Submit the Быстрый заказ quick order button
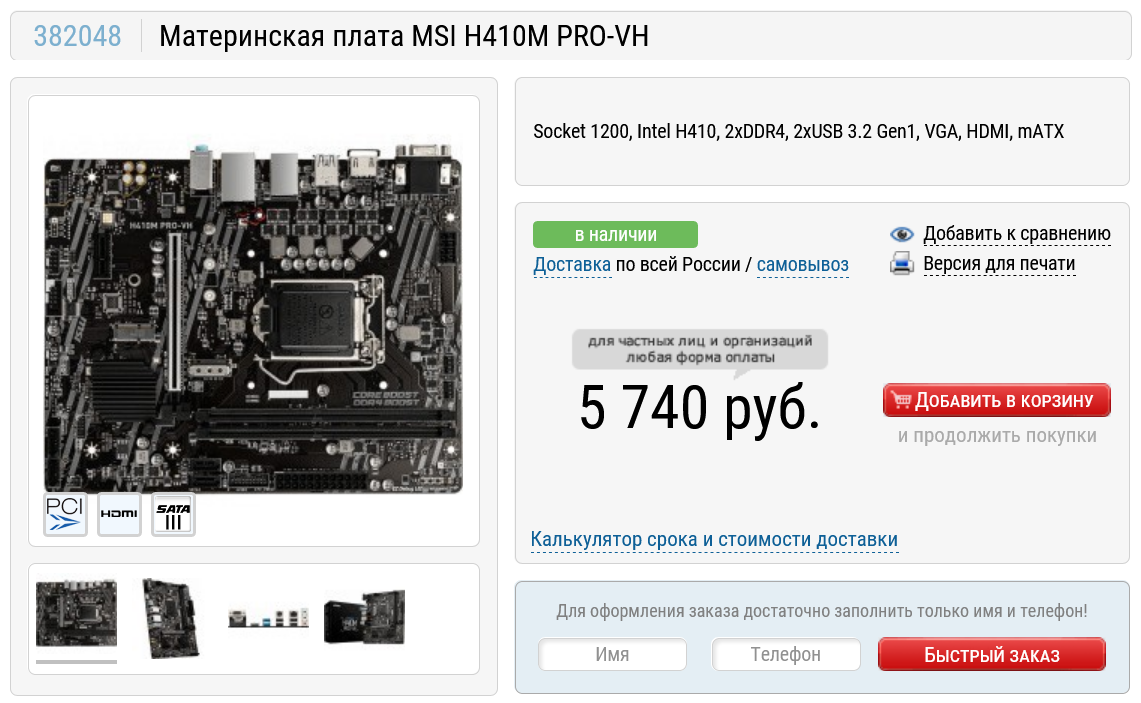Image resolution: width=1141 pixels, height=703 pixels. point(992,654)
